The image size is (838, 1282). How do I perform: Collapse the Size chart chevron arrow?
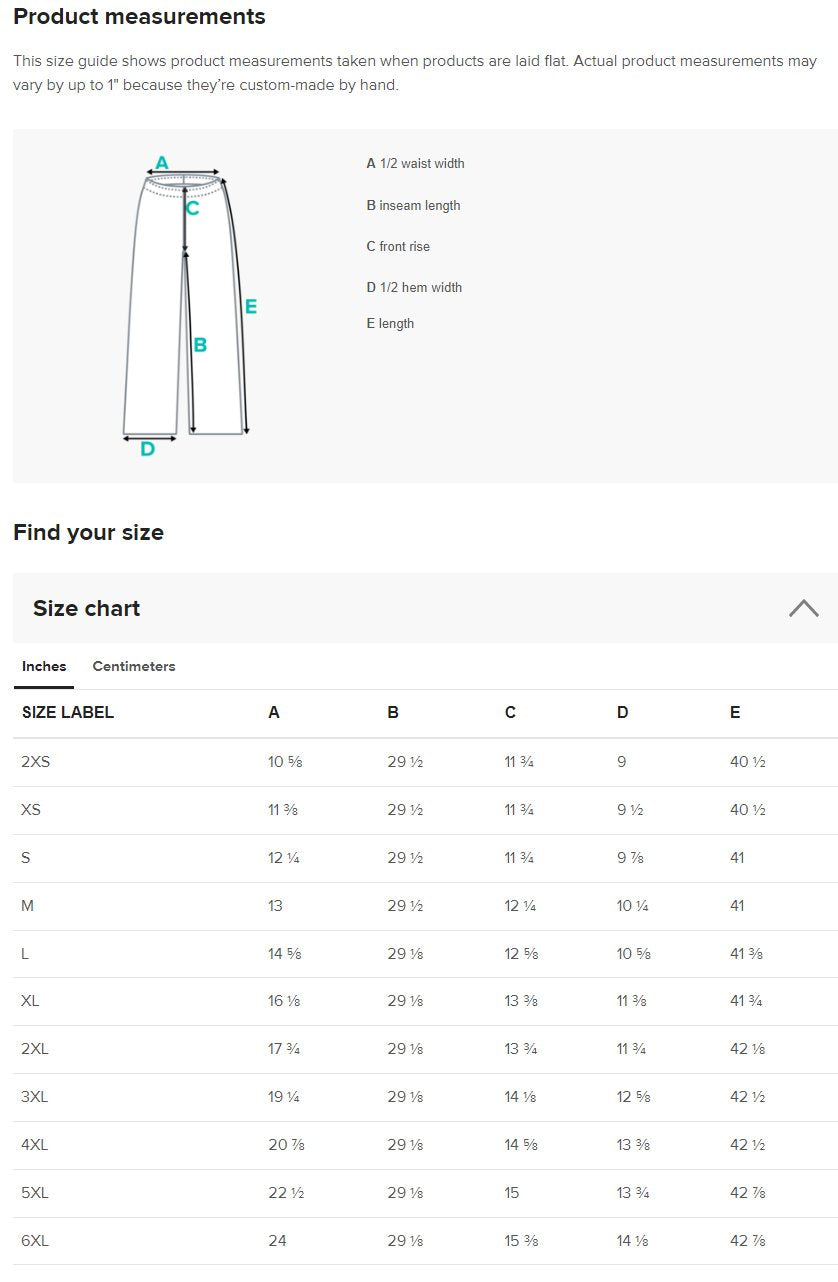(803, 608)
